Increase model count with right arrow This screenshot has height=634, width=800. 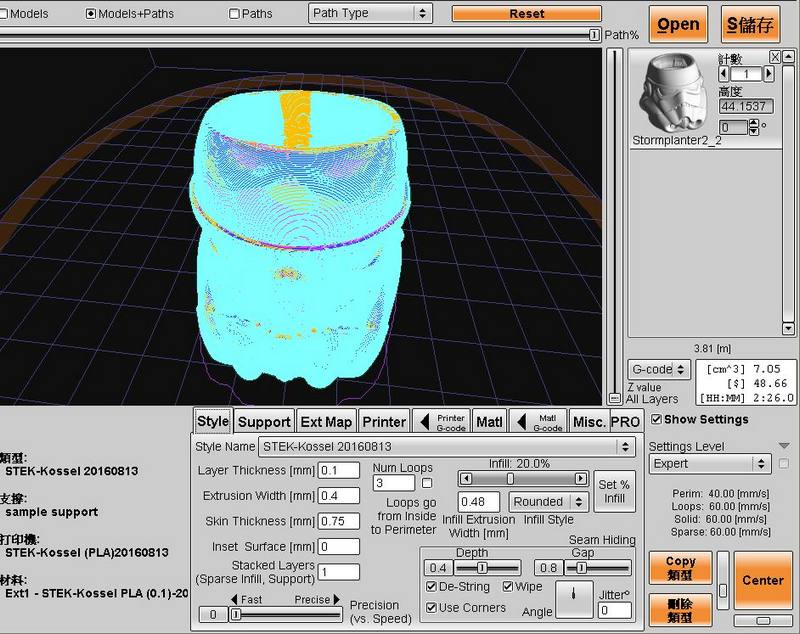(x=768, y=74)
